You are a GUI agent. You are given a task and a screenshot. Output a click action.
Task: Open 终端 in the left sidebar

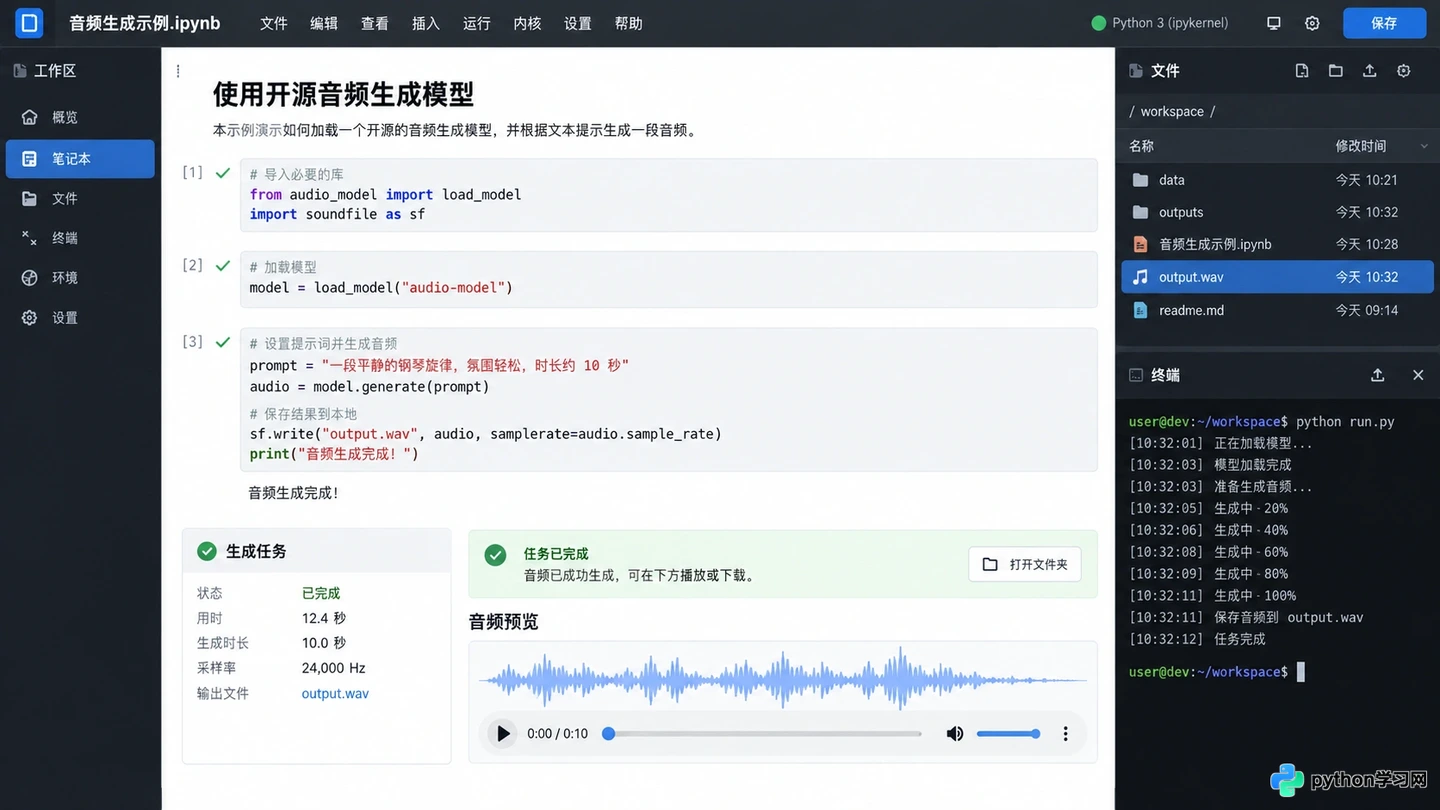pyautogui.click(x=80, y=238)
